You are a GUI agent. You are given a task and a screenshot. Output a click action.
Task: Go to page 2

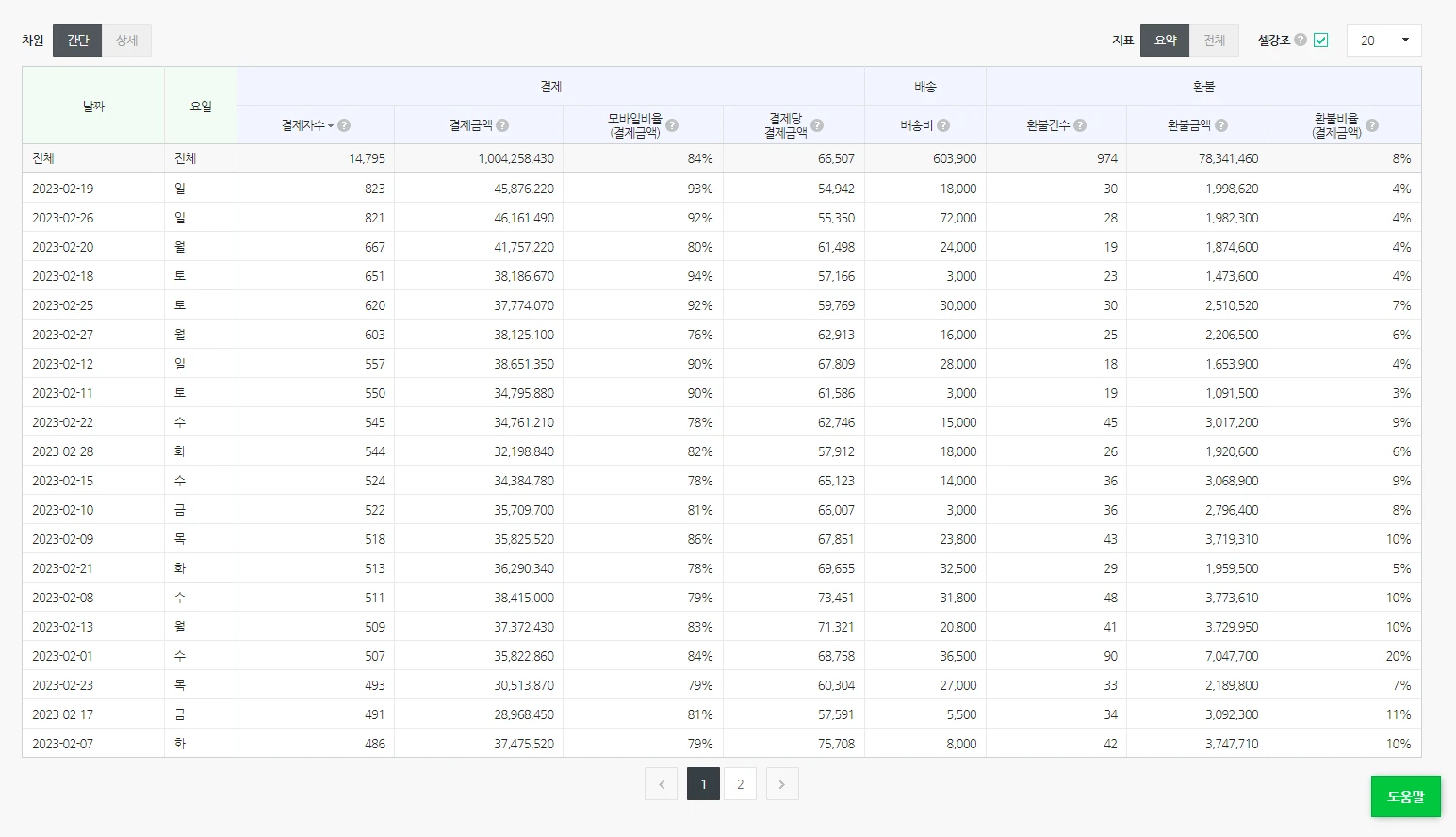741,784
